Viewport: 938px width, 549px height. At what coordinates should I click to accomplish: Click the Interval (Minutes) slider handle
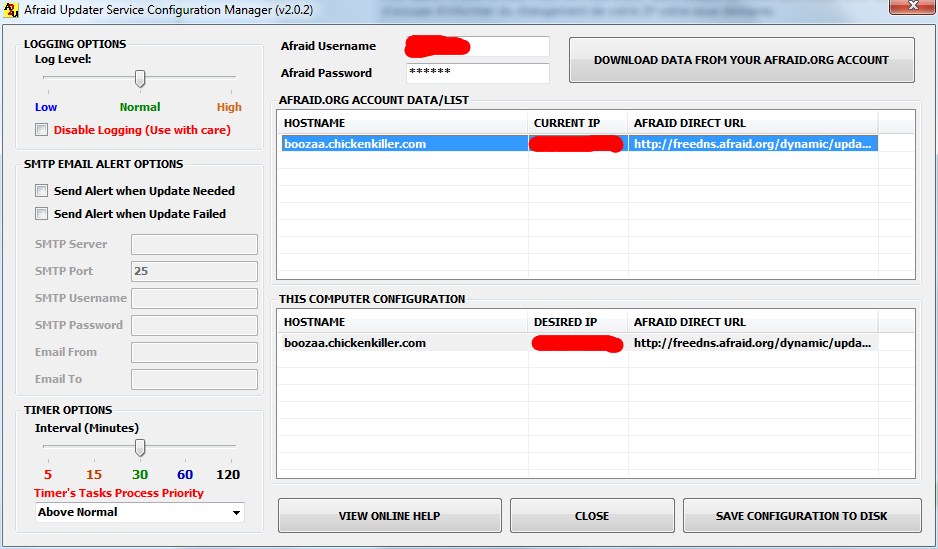[x=140, y=447]
